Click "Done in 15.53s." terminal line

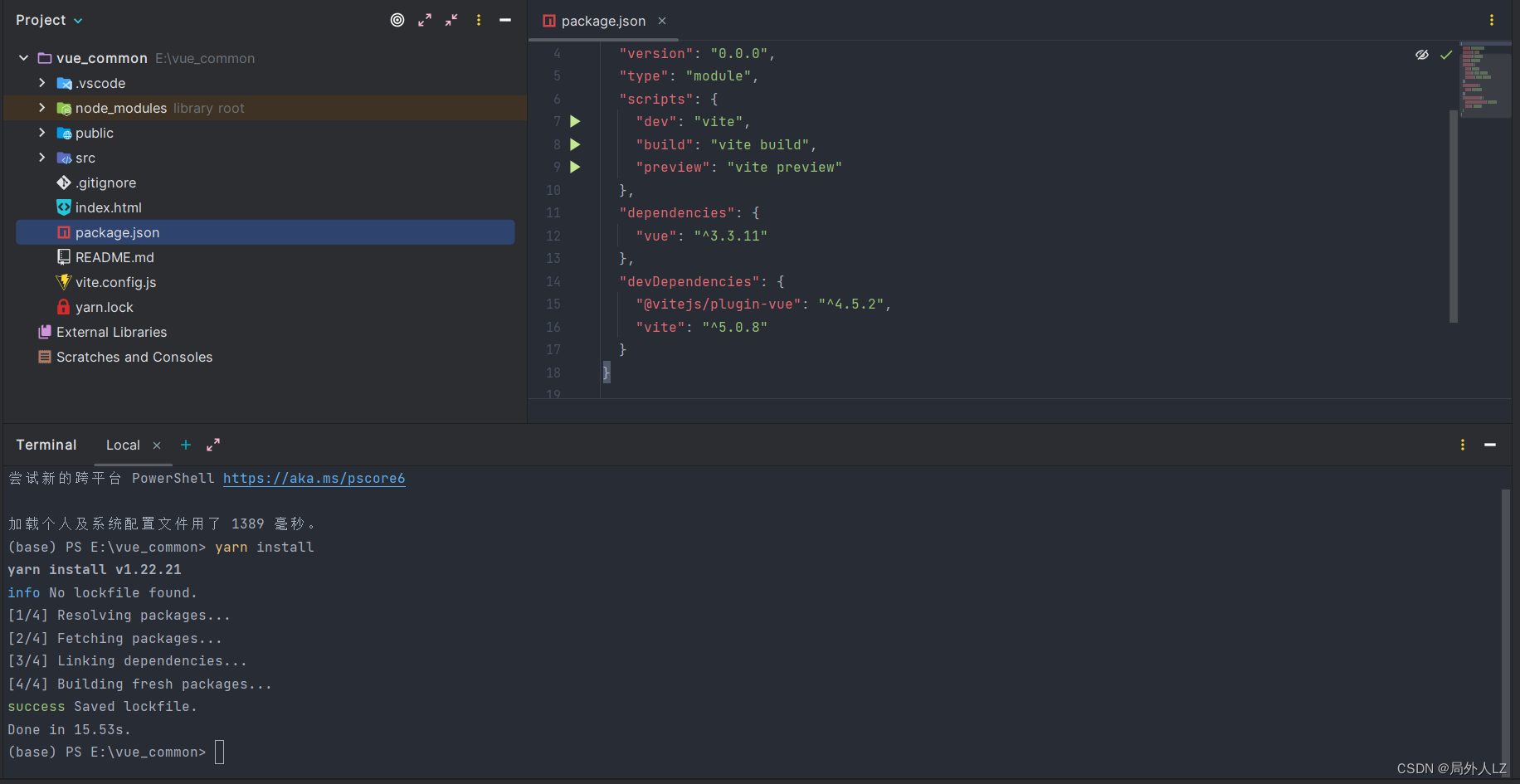(x=69, y=729)
